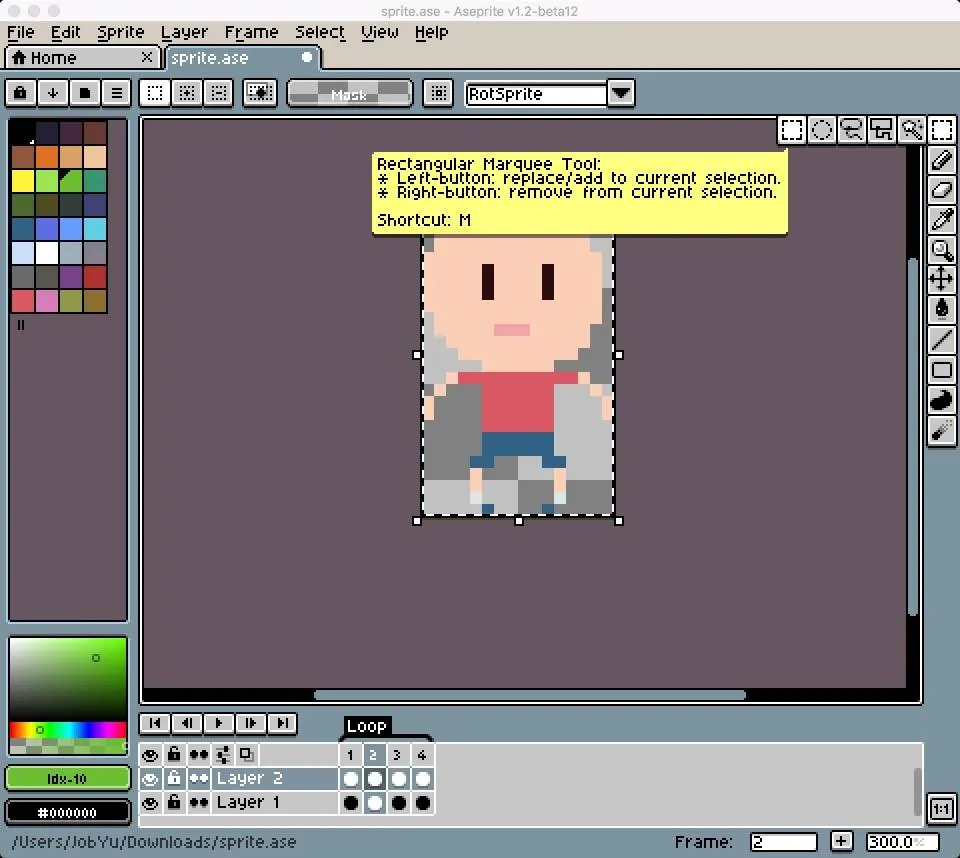Click the rainbow hue slider bar
Viewport: 960px width, 858px height.
(68, 729)
